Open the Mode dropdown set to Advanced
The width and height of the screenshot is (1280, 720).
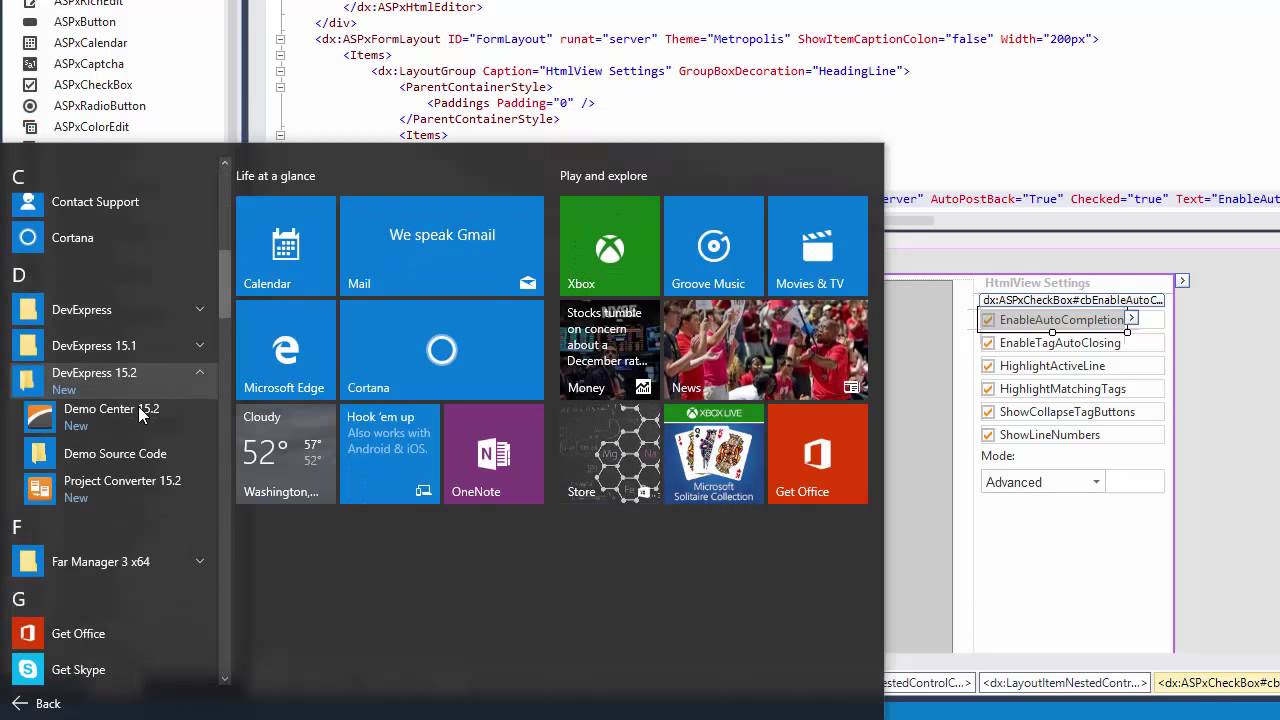(x=1043, y=482)
